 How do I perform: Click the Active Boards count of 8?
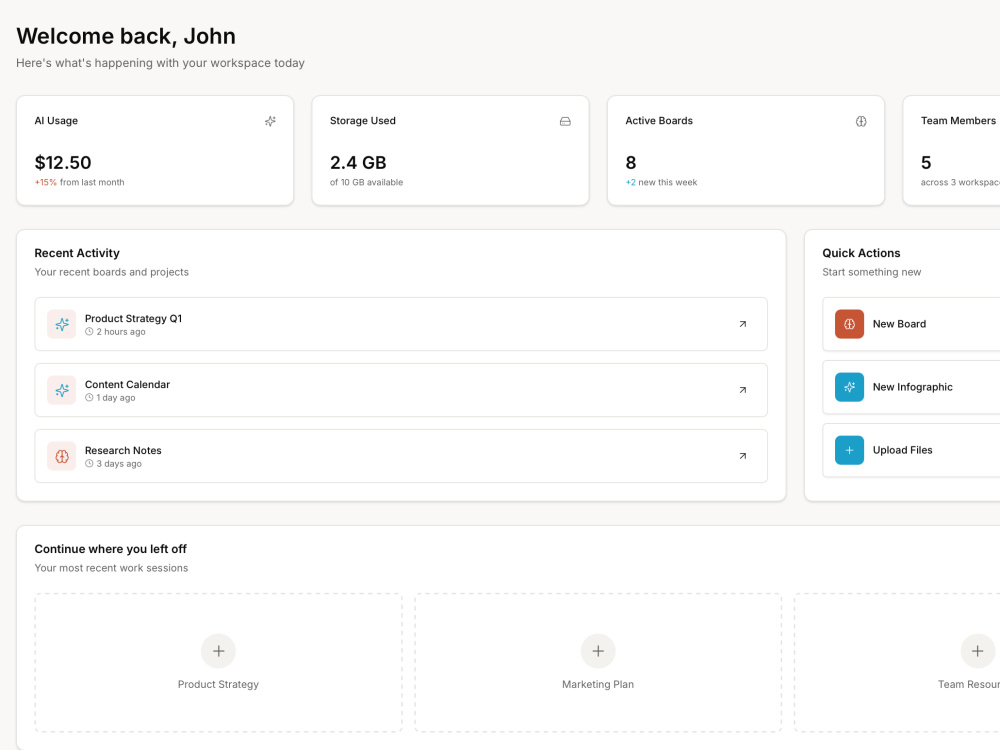[631, 163]
